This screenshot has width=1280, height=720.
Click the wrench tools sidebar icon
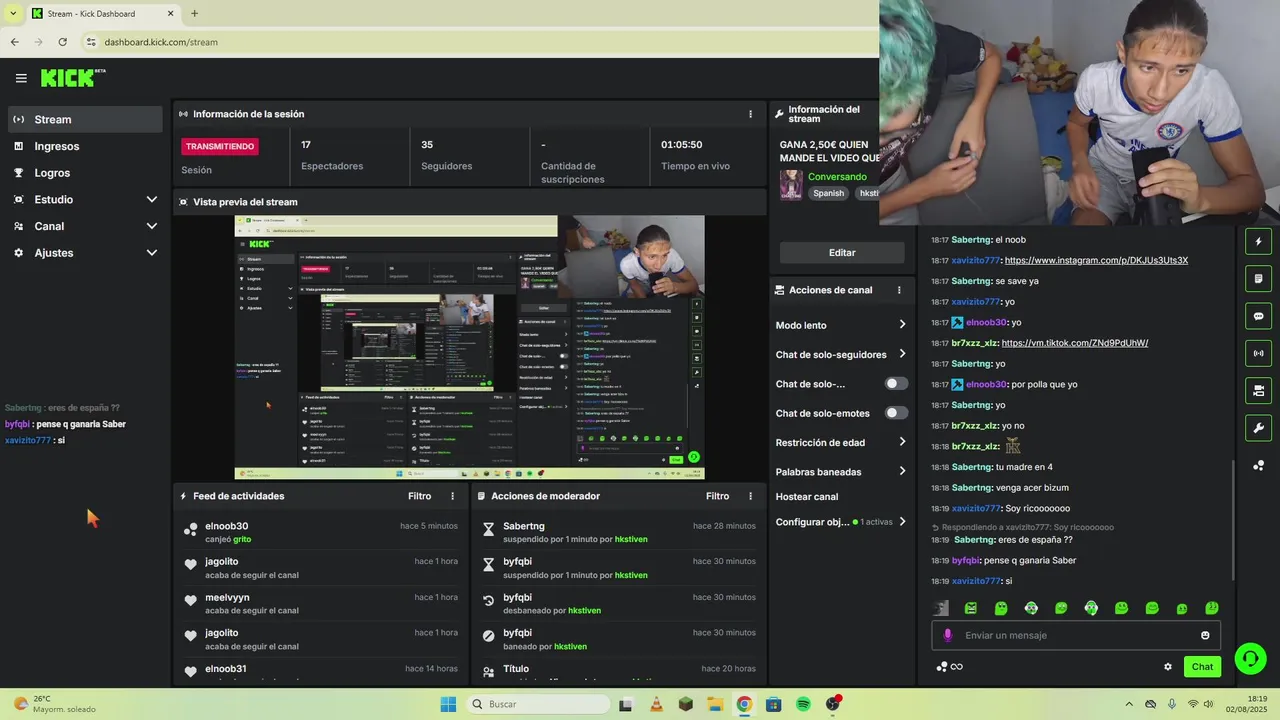pos(1258,428)
